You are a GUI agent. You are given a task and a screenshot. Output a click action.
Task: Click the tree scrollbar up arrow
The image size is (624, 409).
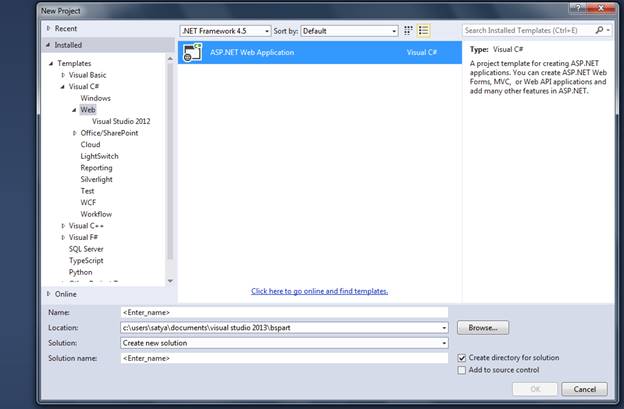tap(170, 59)
